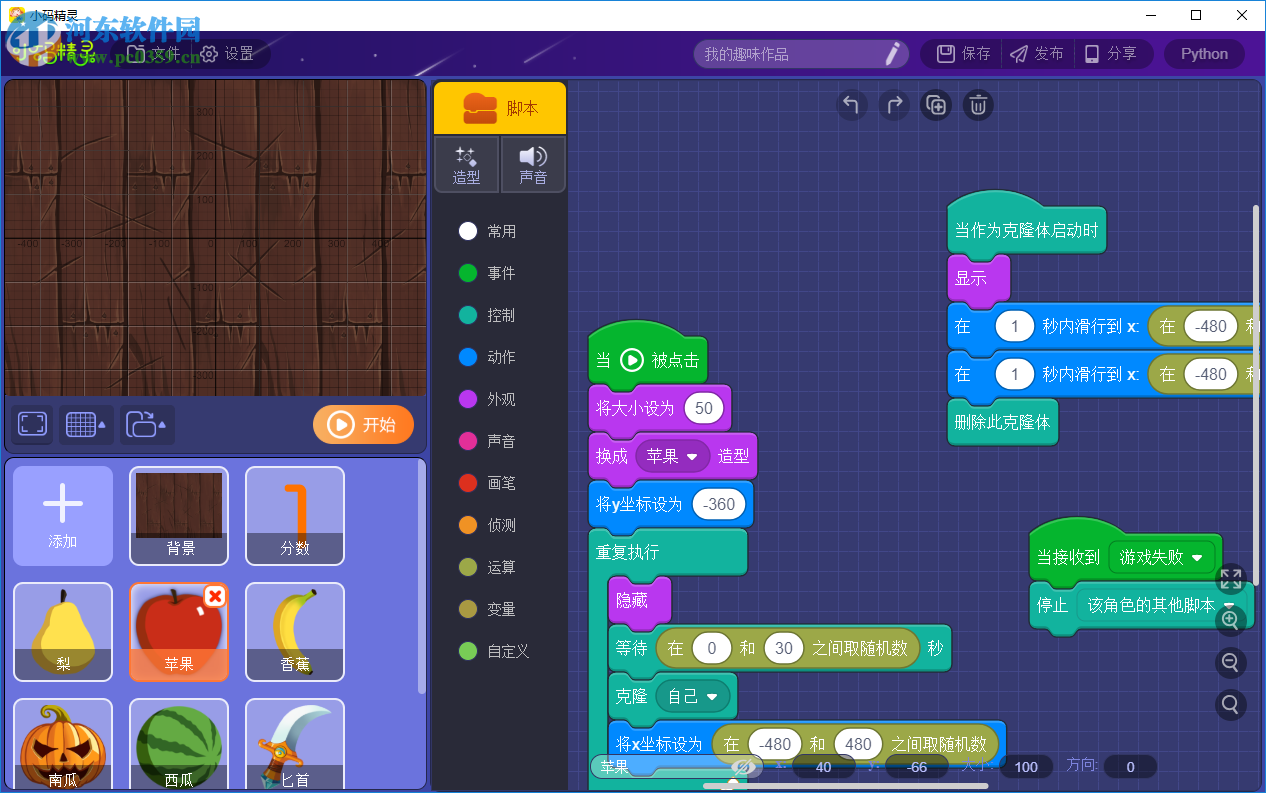Switch to the 造型 tab
The height and width of the screenshot is (793, 1266).
tap(466, 165)
